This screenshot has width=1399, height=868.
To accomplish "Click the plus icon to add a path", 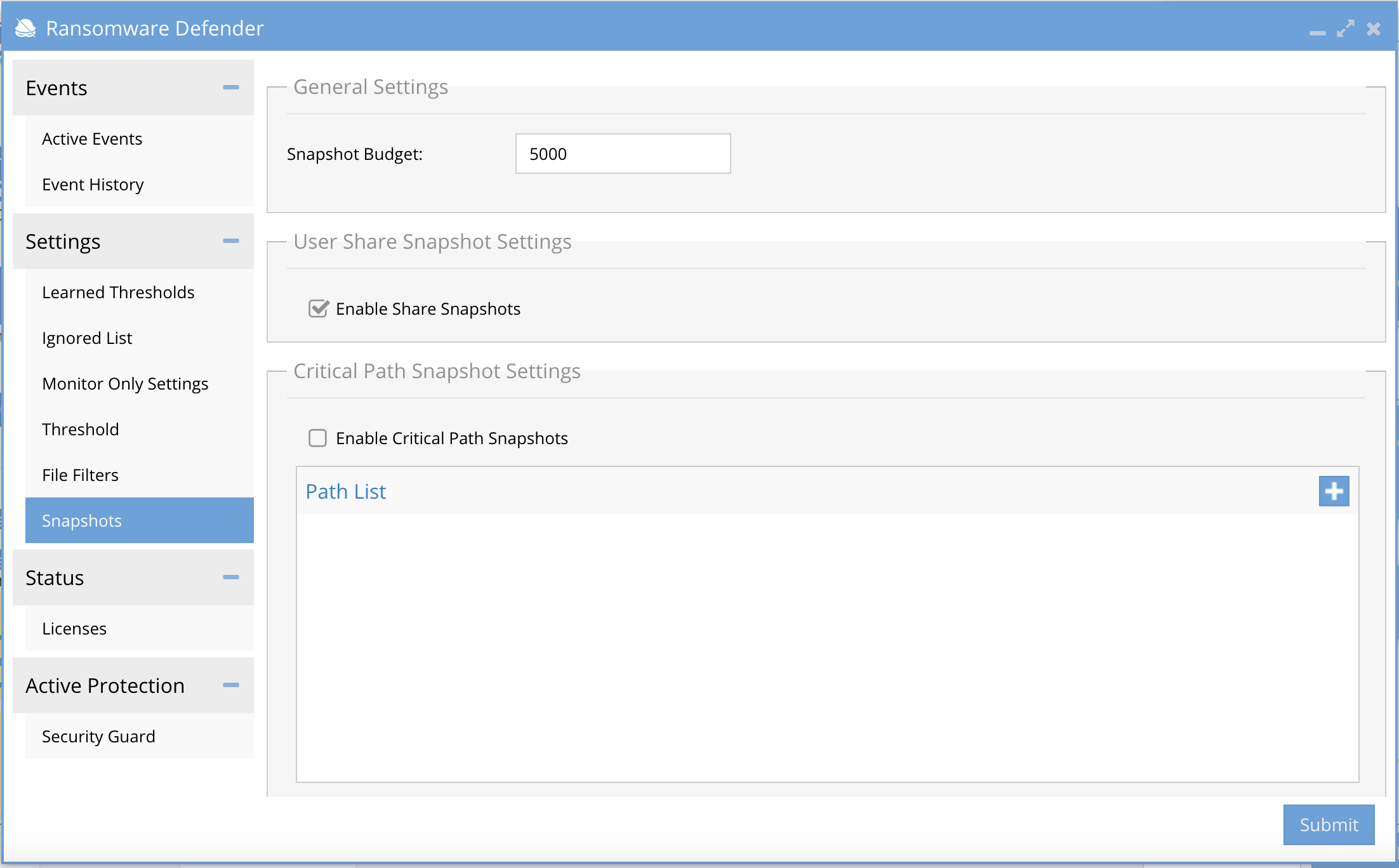I will click(1334, 490).
